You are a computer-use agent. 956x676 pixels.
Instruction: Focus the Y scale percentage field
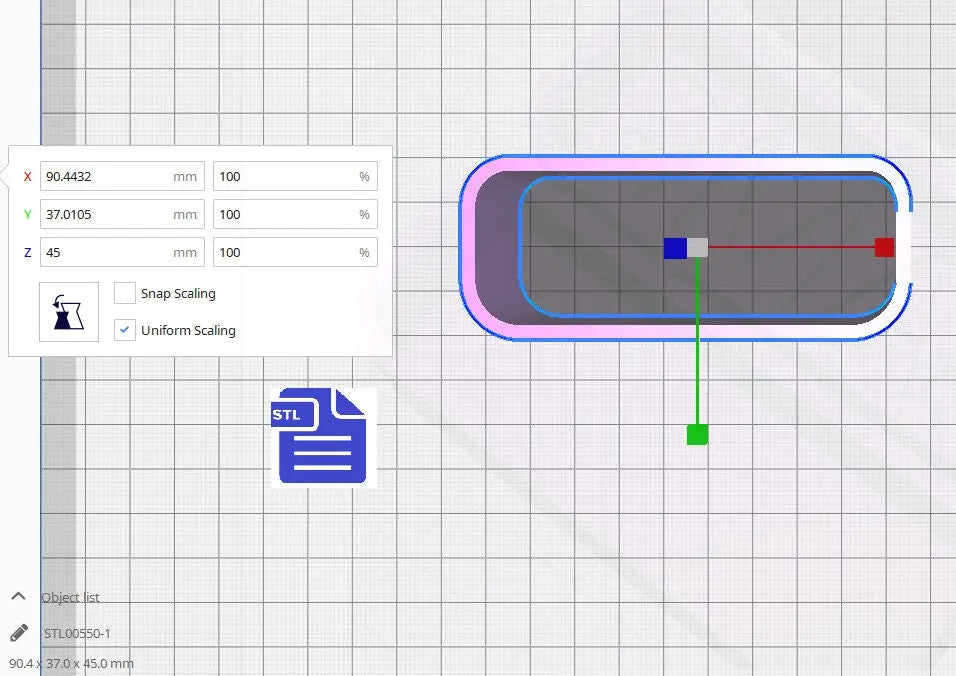285,215
